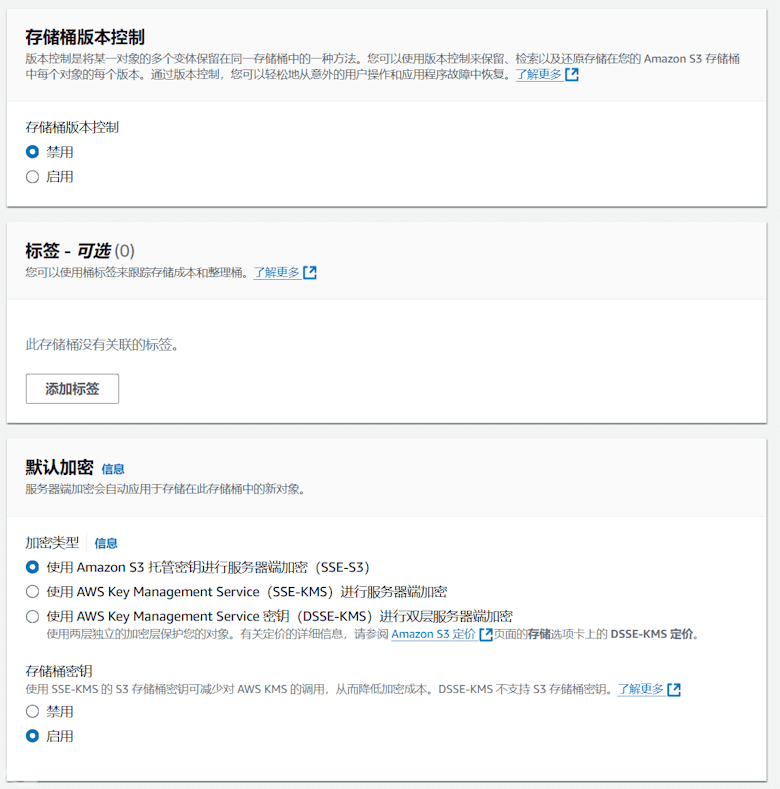Screen dimensions: 780x789
Task: Choose DSSE-KMS dual-layer encryption option
Action: pos(32,616)
